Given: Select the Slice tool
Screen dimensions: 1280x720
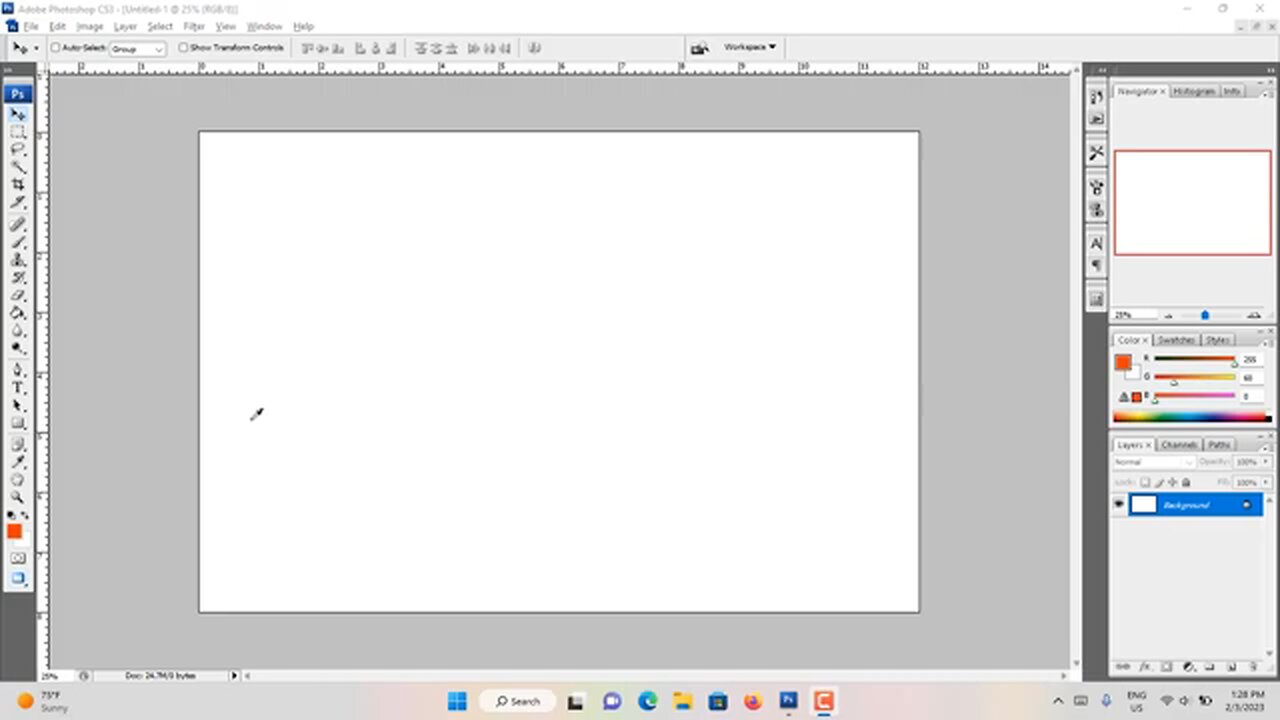Looking at the screenshot, I should [x=18, y=204].
